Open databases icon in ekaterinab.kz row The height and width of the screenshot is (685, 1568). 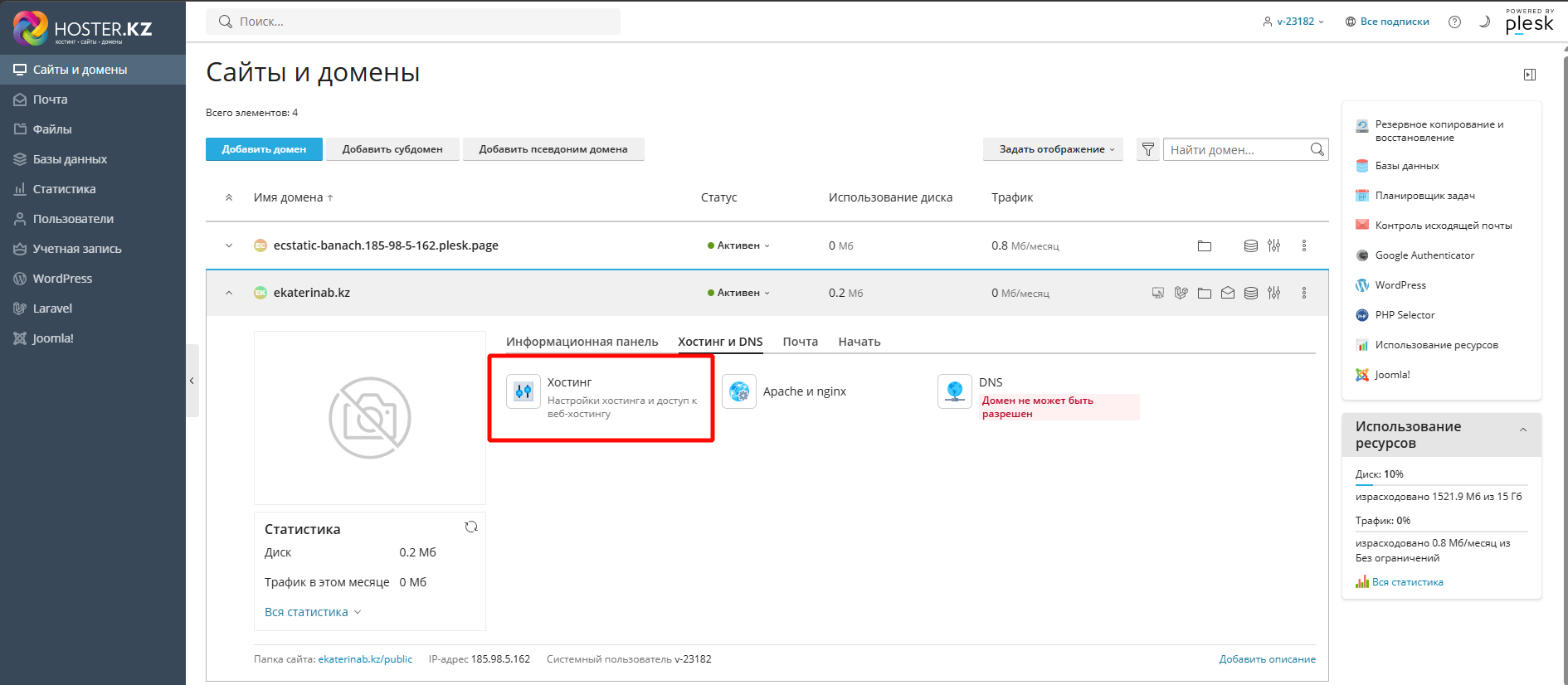pyautogui.click(x=1251, y=293)
